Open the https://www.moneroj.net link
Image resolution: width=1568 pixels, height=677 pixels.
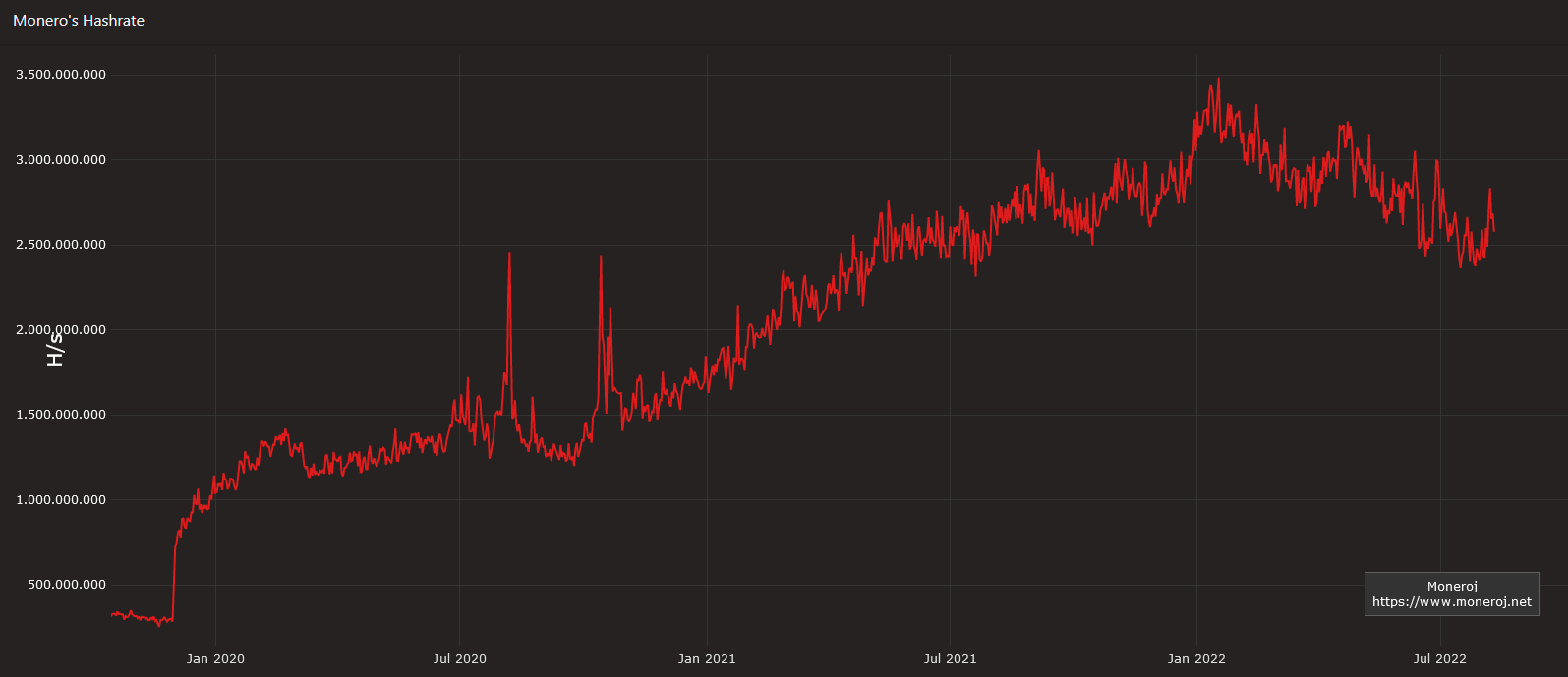click(x=1451, y=602)
